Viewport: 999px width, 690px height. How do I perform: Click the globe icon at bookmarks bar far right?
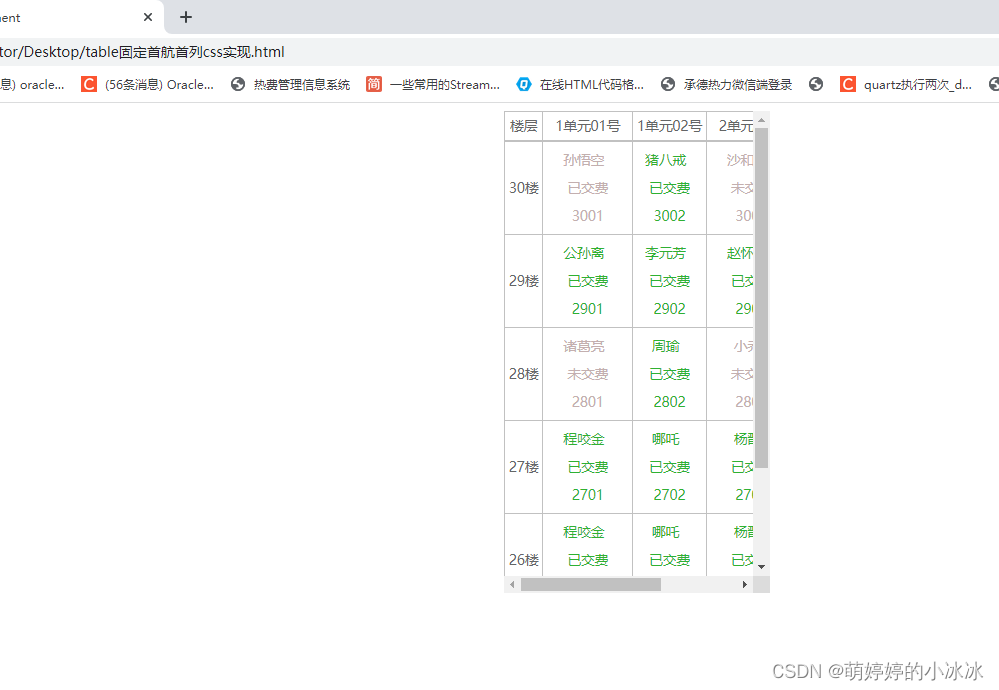pyautogui.click(x=993, y=84)
